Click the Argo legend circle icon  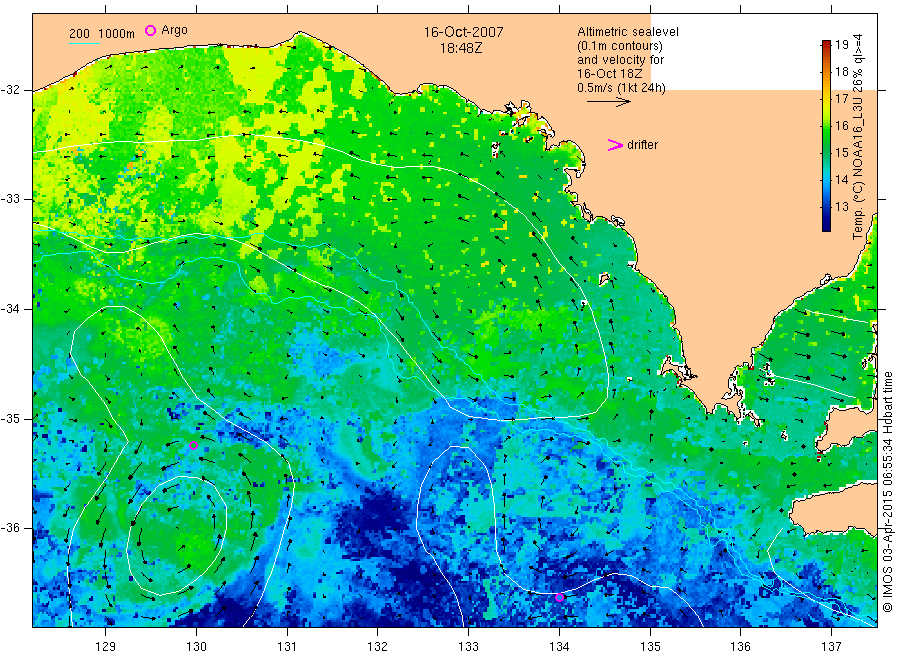coord(150,30)
